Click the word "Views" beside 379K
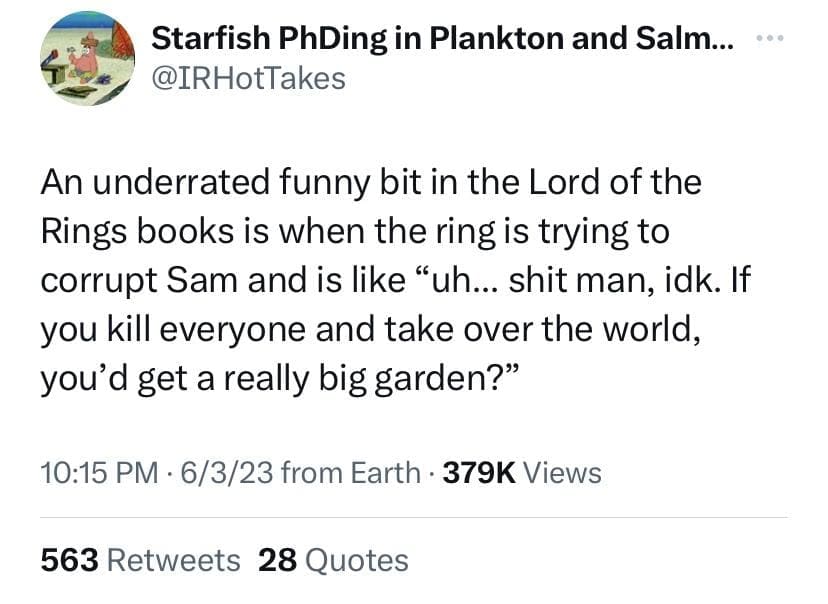 pos(562,472)
